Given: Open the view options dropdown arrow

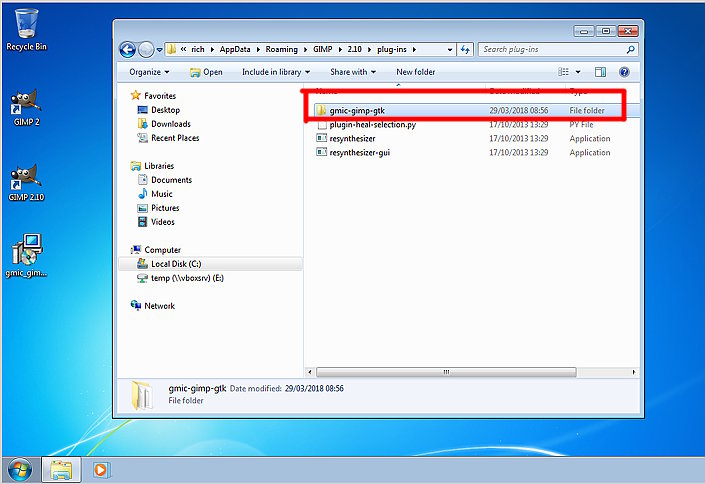Looking at the screenshot, I should [578, 72].
